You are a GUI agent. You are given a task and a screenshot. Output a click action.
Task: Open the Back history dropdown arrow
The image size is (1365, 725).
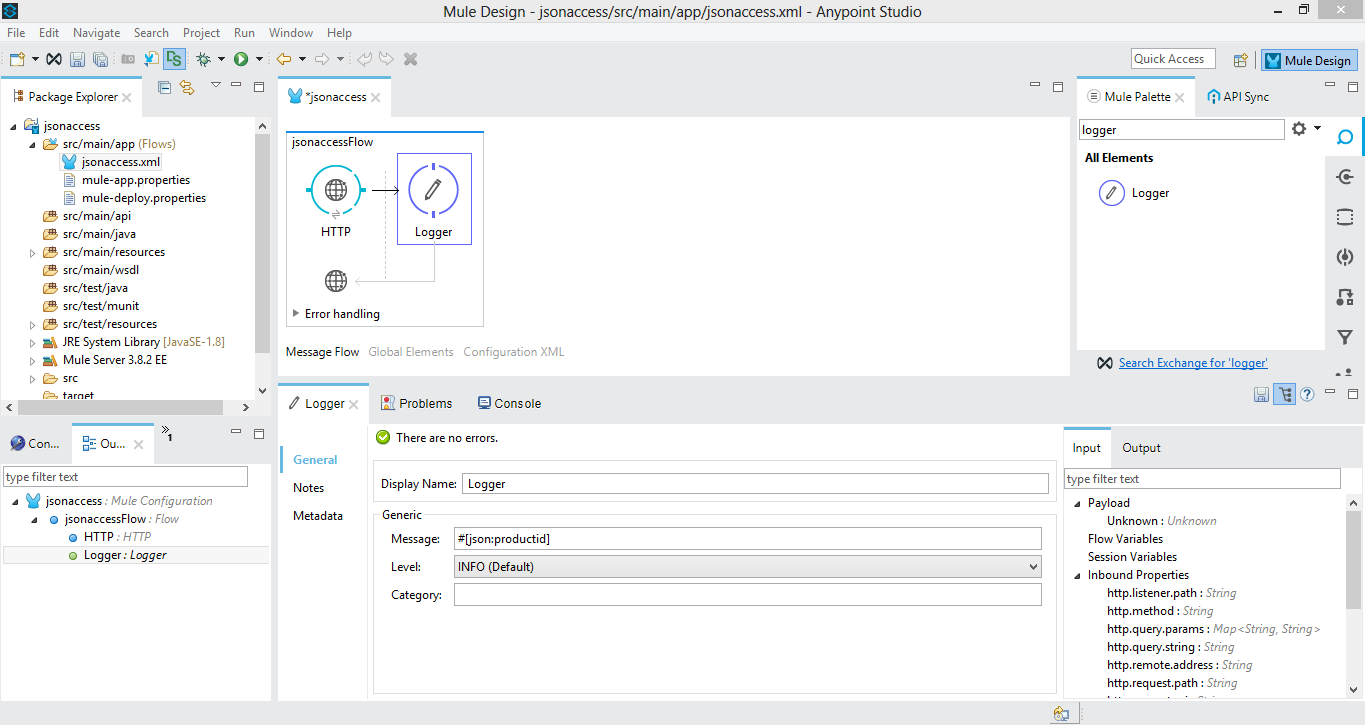[302, 60]
